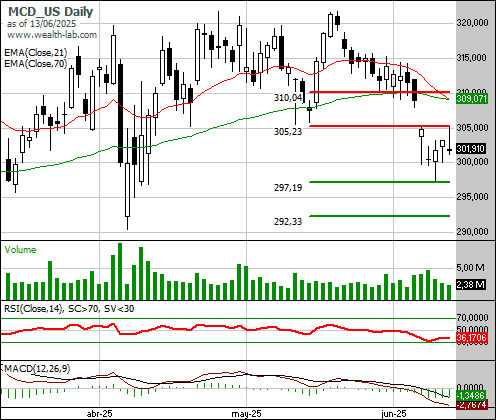Click the 297,19 support level label

(x=288, y=188)
